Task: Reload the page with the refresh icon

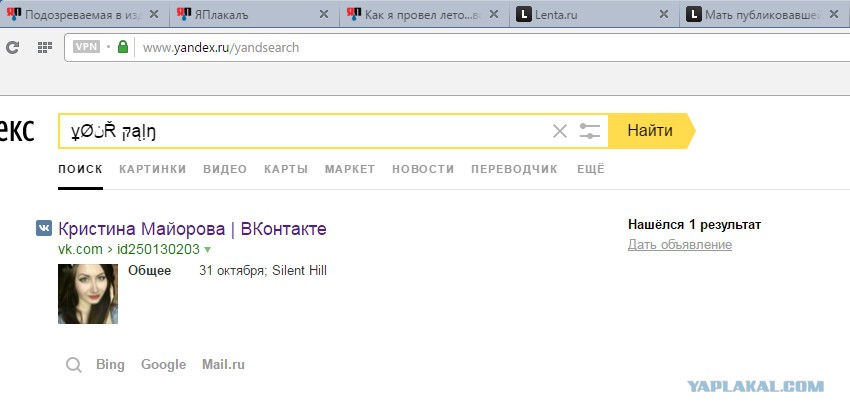Action: tap(12, 48)
